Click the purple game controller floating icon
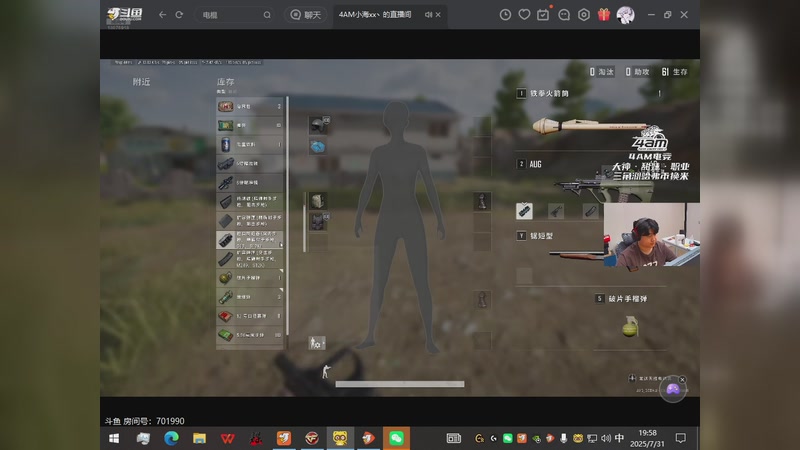This screenshot has height=450, width=800. point(673,389)
